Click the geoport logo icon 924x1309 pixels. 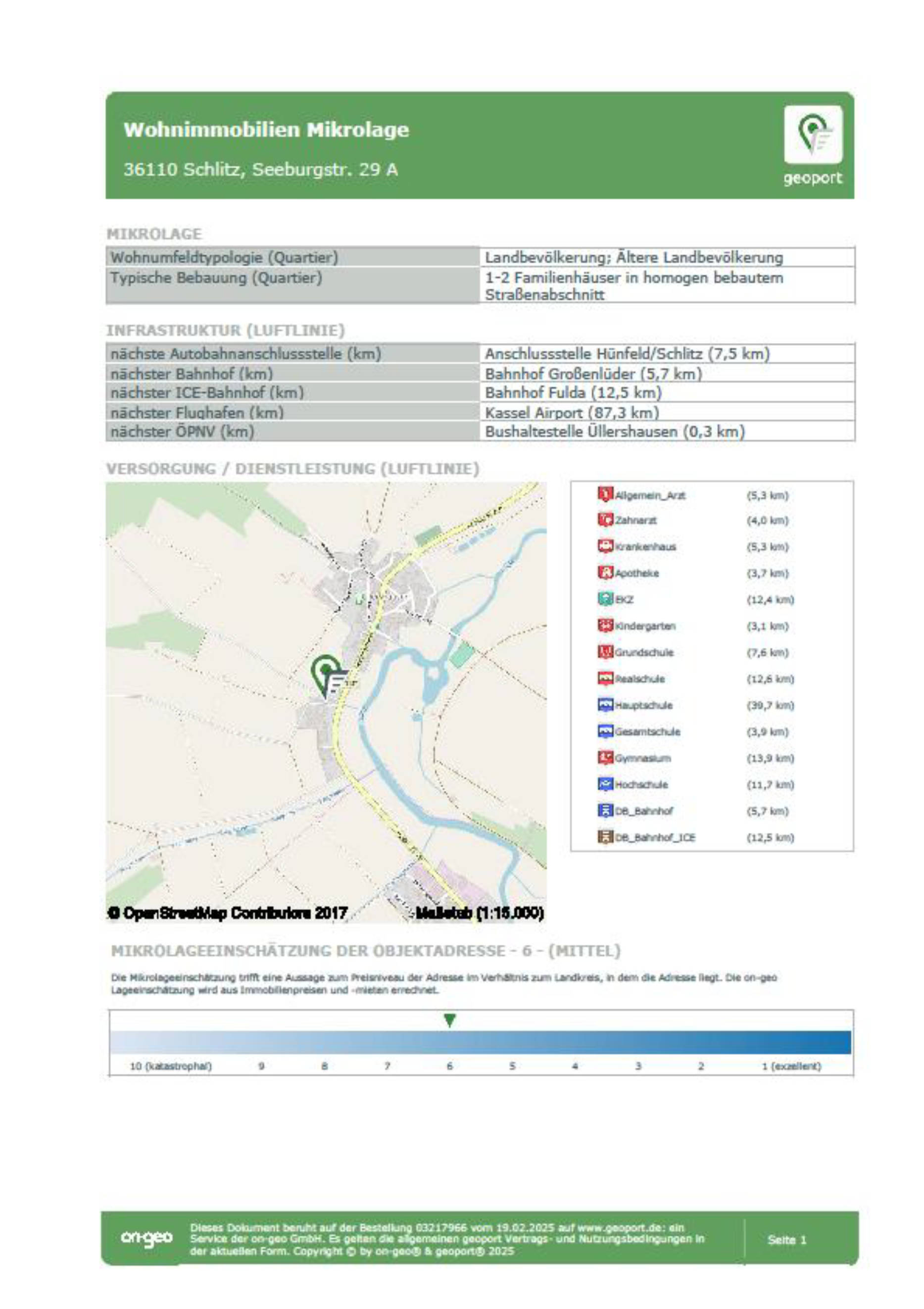[812, 135]
